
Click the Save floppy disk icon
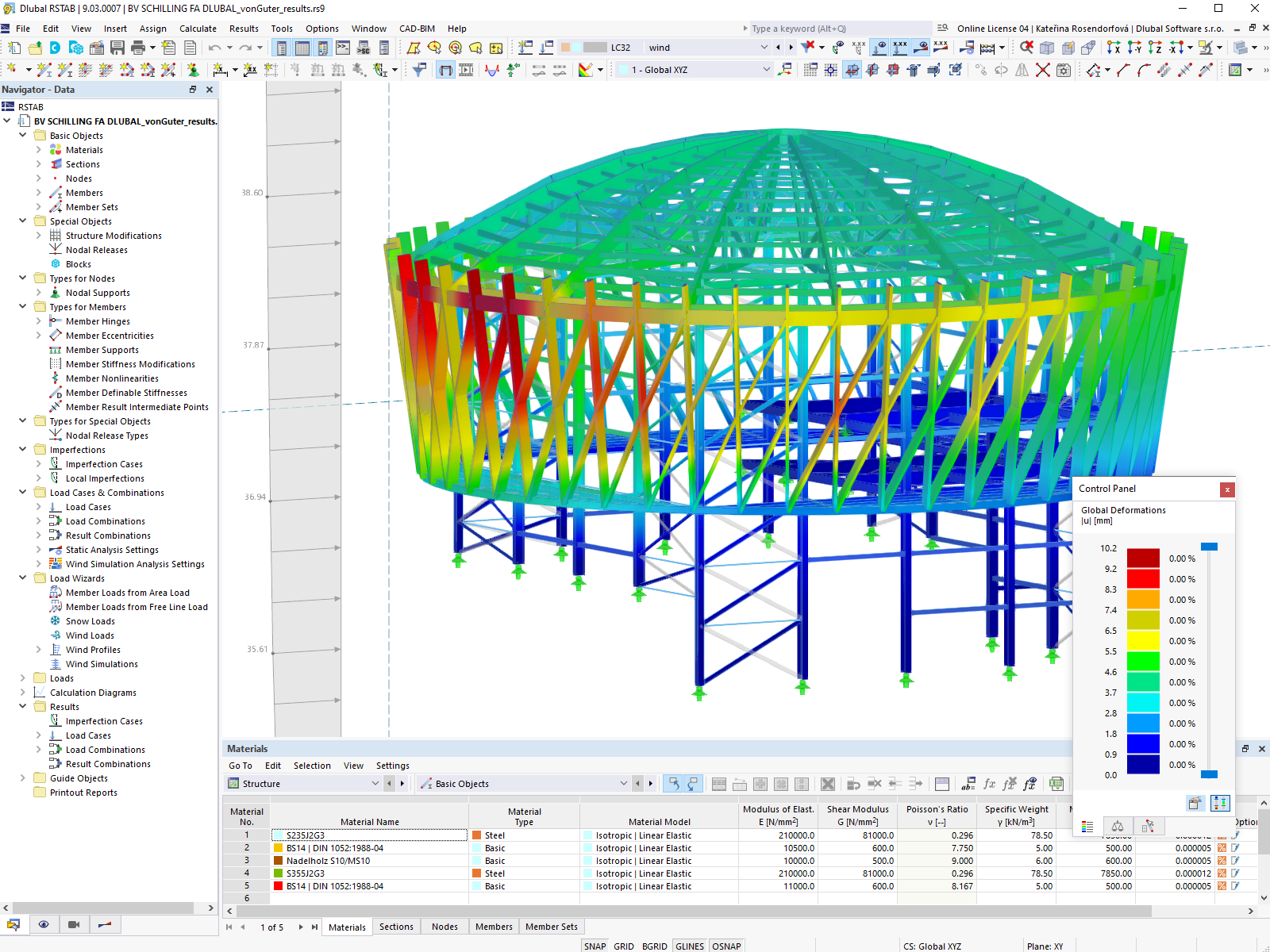point(117,48)
